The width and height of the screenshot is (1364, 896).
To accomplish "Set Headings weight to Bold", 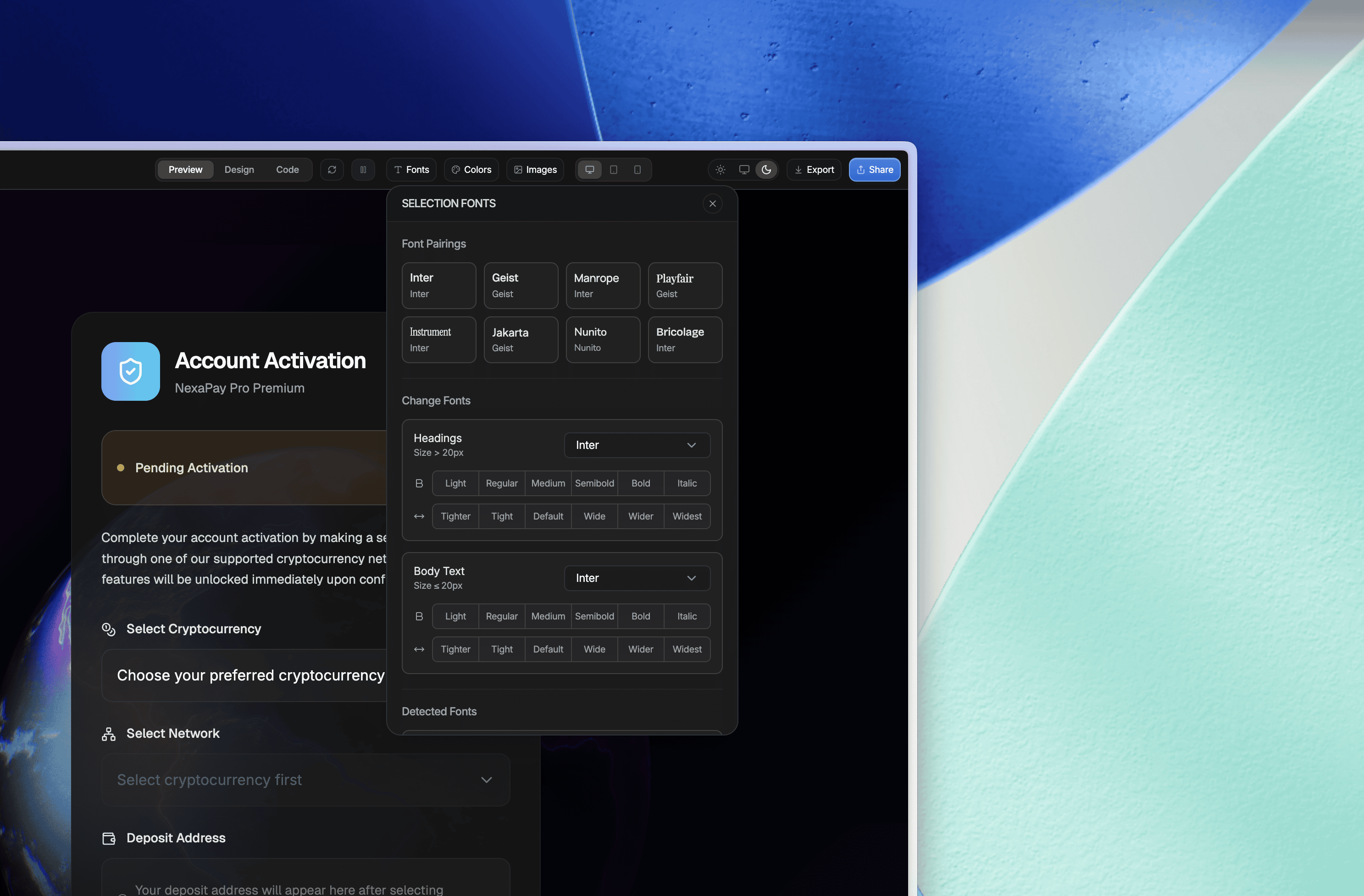I will [x=641, y=483].
